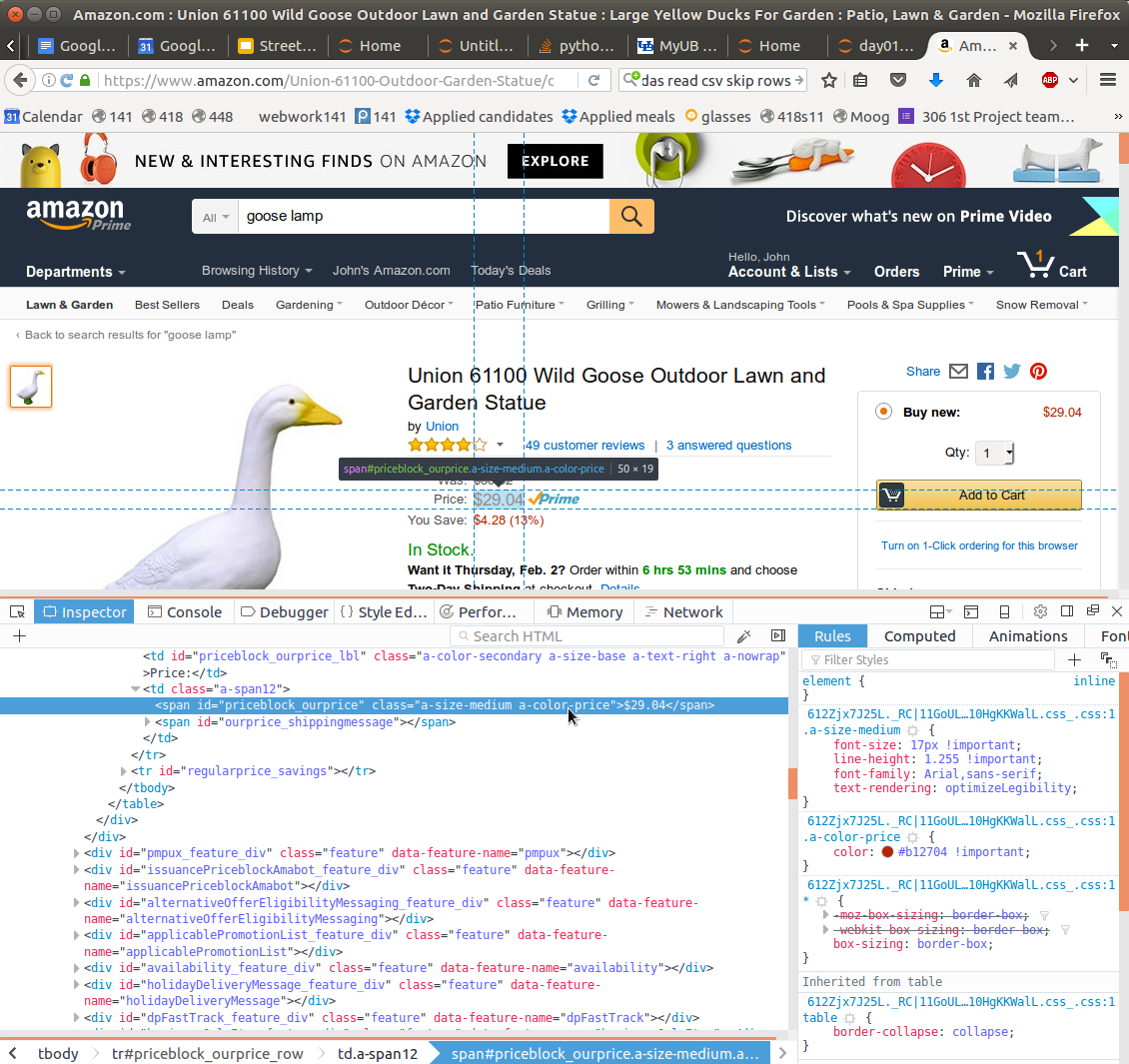Toggle the .a-size-medium selector highlighter

(913, 730)
